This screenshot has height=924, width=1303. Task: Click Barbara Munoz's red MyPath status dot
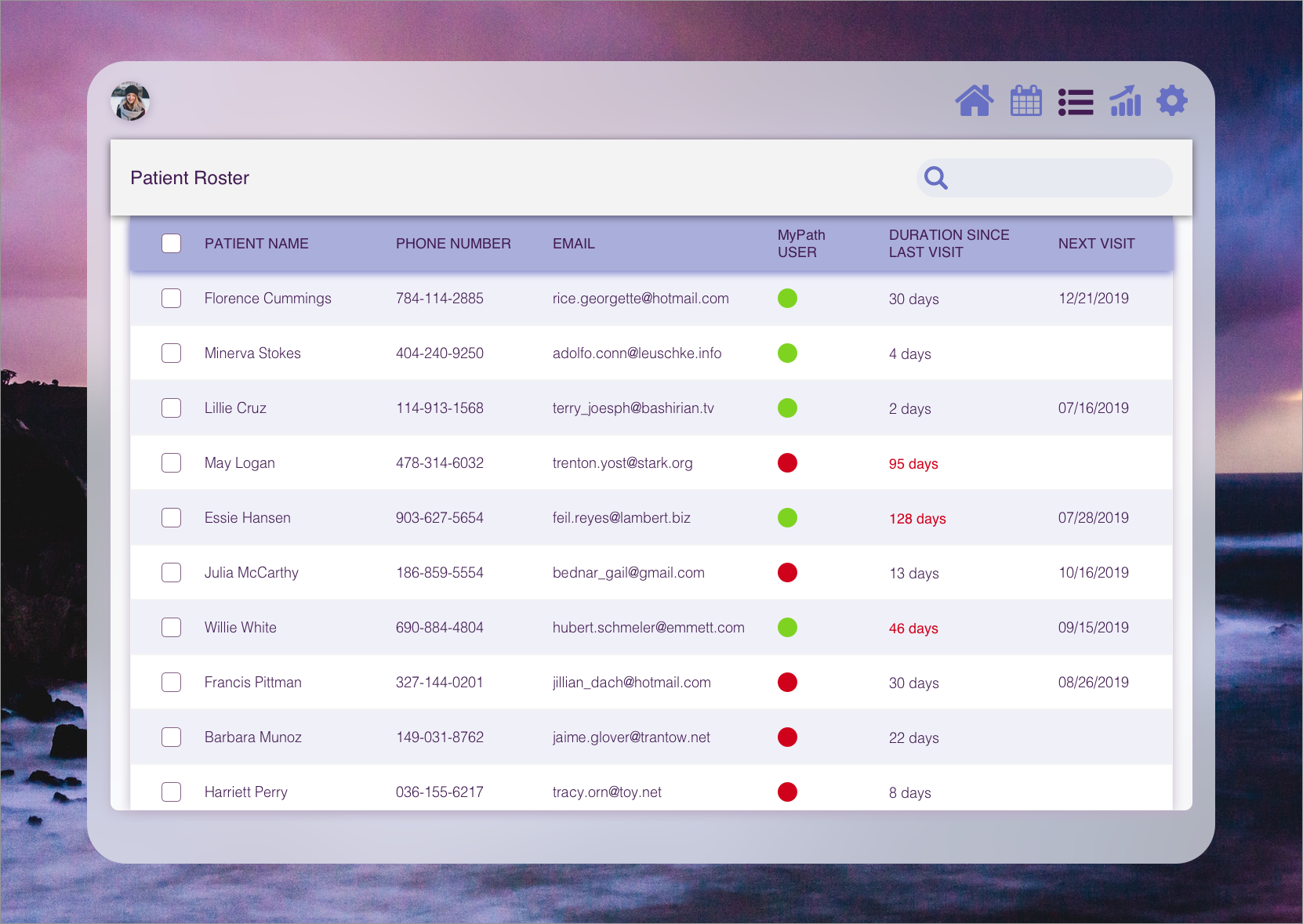[787, 737]
